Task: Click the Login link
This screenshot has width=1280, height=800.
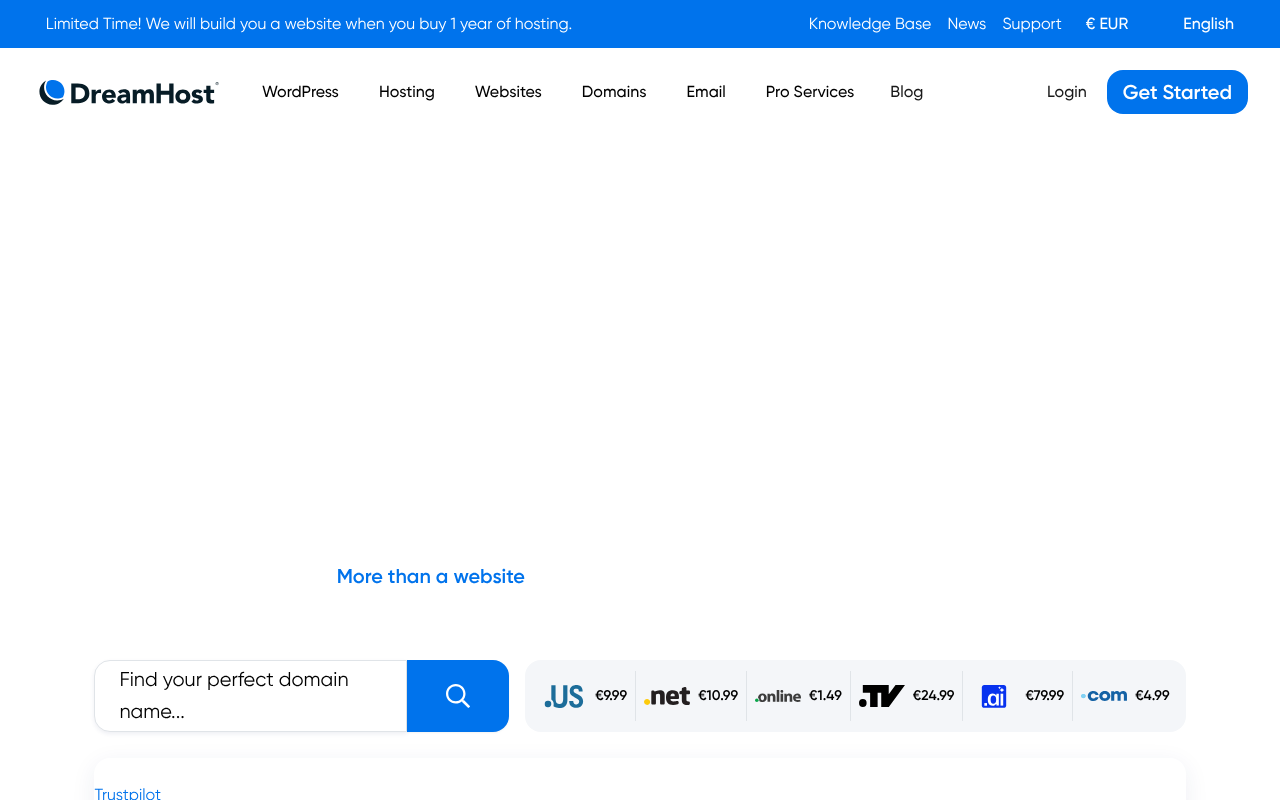Action: coord(1067,92)
